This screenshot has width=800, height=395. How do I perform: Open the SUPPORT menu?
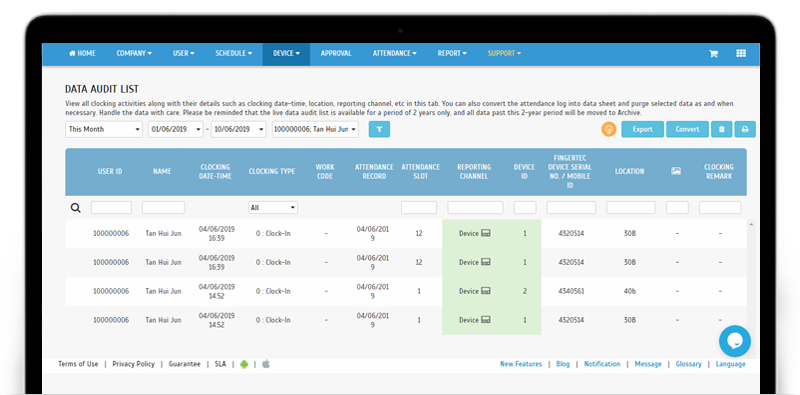504,54
